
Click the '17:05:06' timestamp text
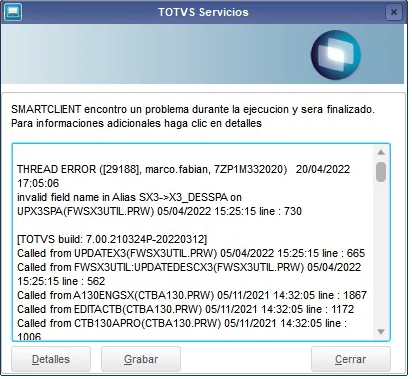point(38,183)
